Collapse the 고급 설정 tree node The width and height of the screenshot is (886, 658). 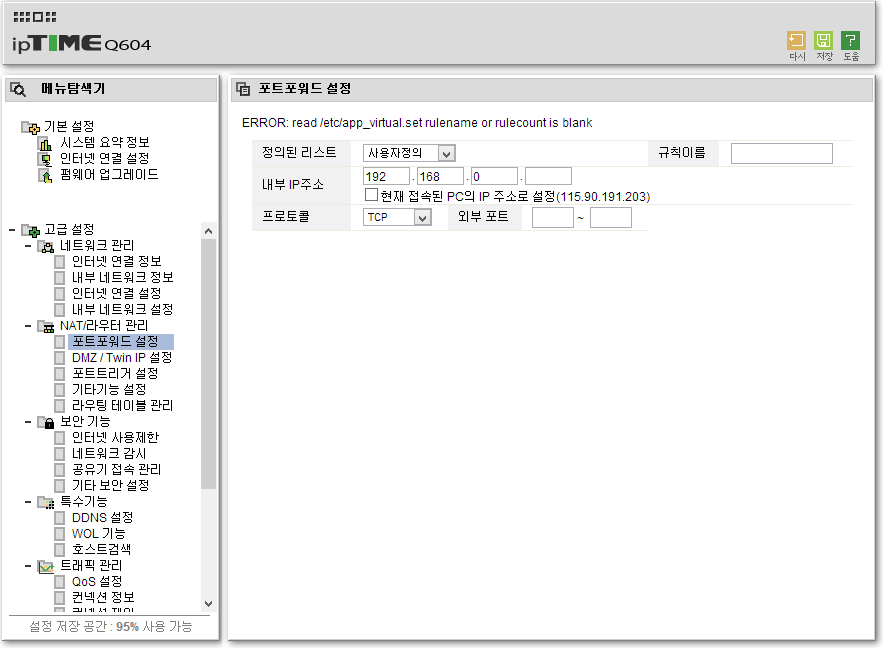pyautogui.click(x=12, y=230)
